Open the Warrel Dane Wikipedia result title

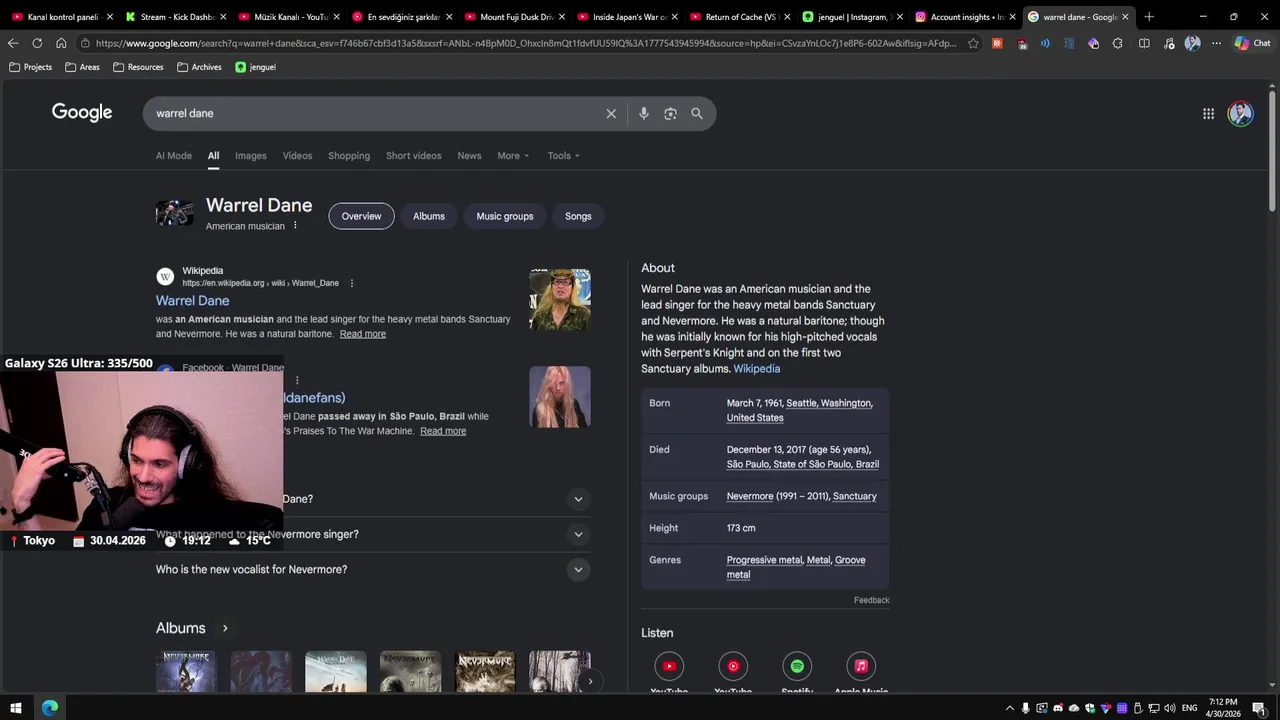point(192,301)
